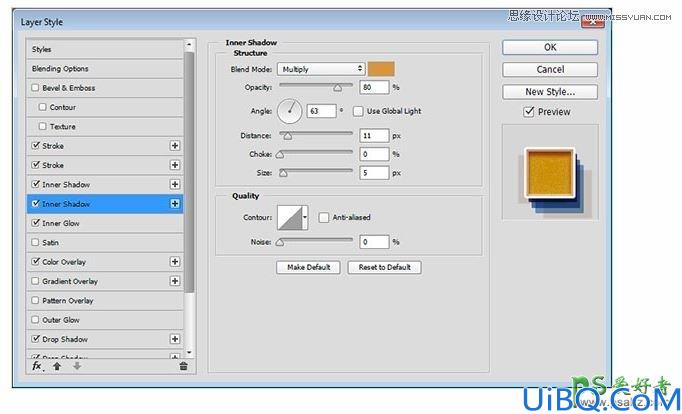The width and height of the screenshot is (682, 414).
Task: Select the Inner Glow effect row
Action: tap(104, 223)
